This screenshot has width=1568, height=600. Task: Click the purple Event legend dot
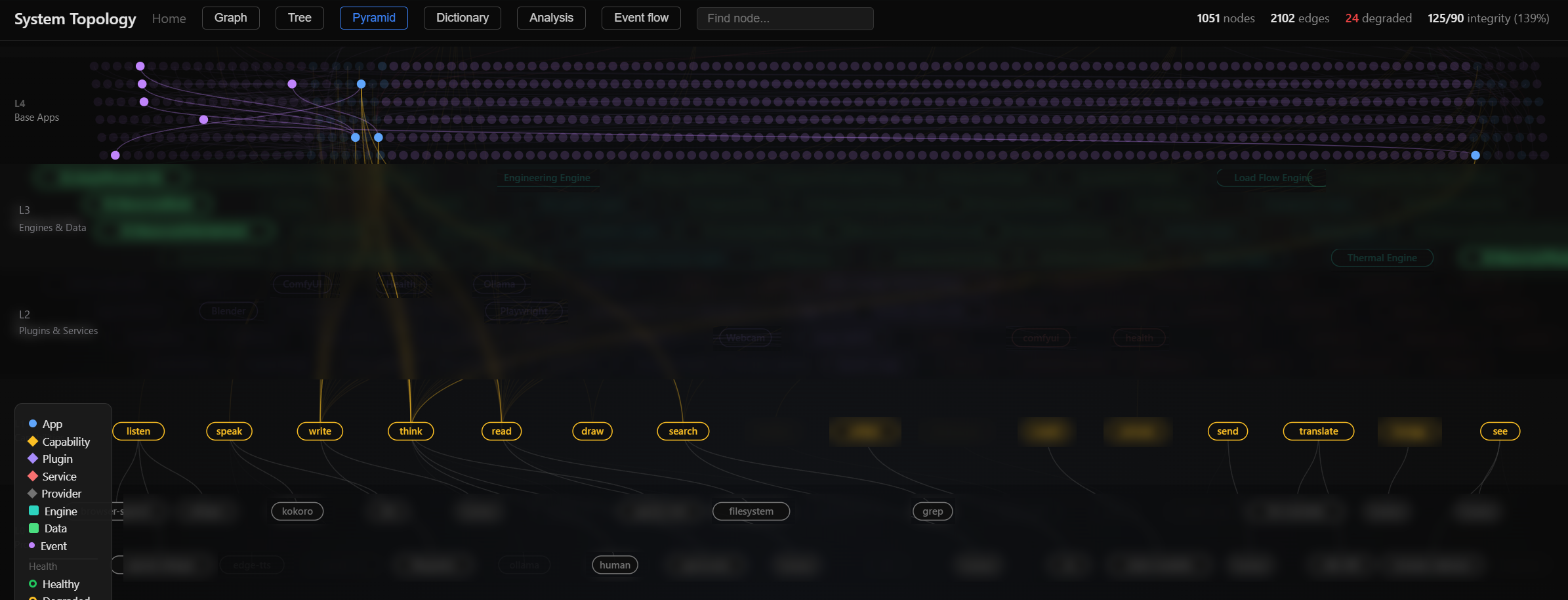pos(32,546)
